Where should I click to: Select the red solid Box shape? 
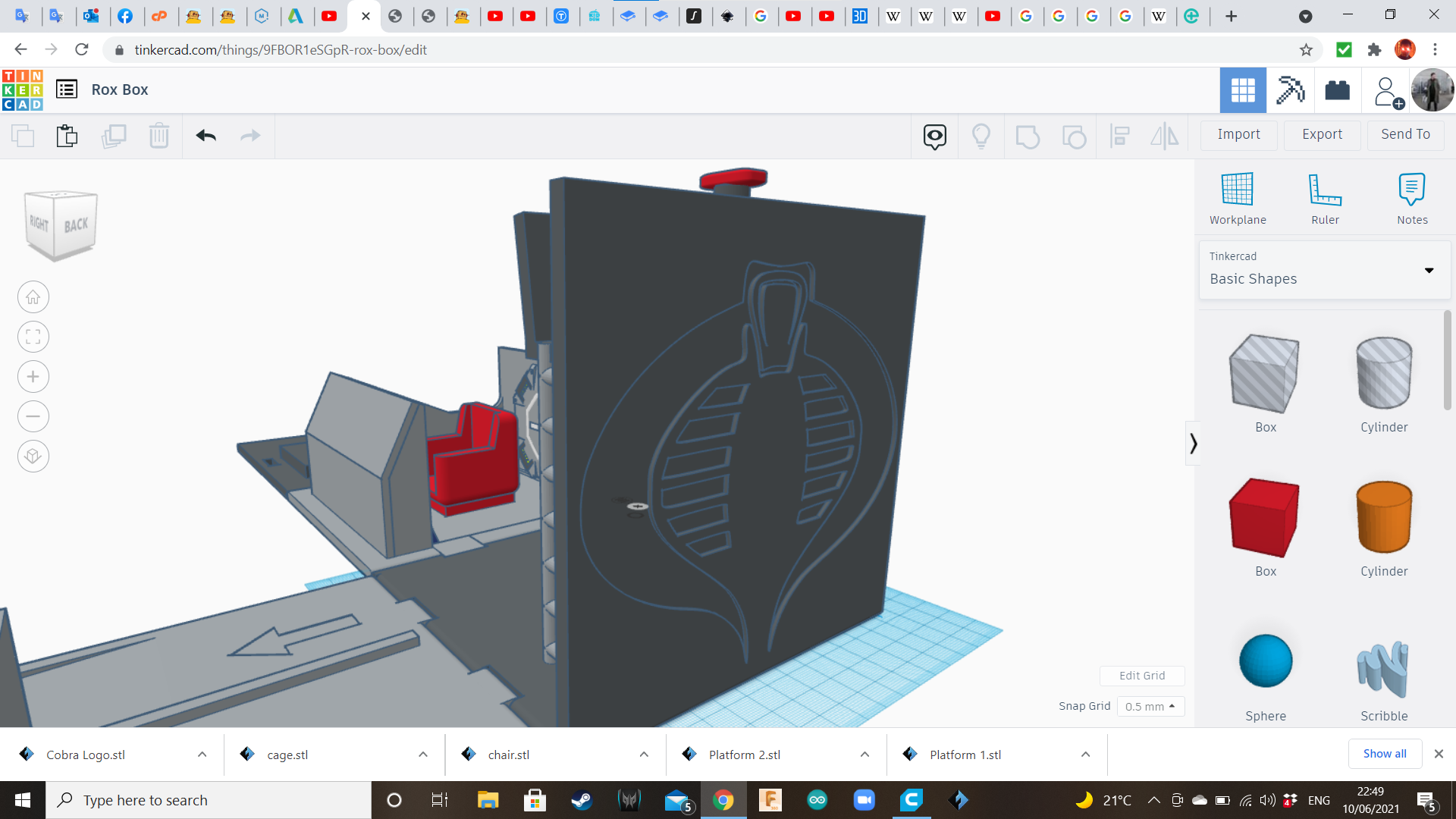coord(1265,519)
